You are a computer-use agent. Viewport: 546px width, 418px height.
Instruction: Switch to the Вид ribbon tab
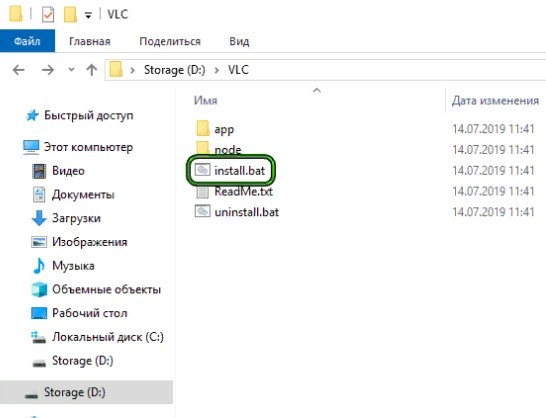(239, 41)
